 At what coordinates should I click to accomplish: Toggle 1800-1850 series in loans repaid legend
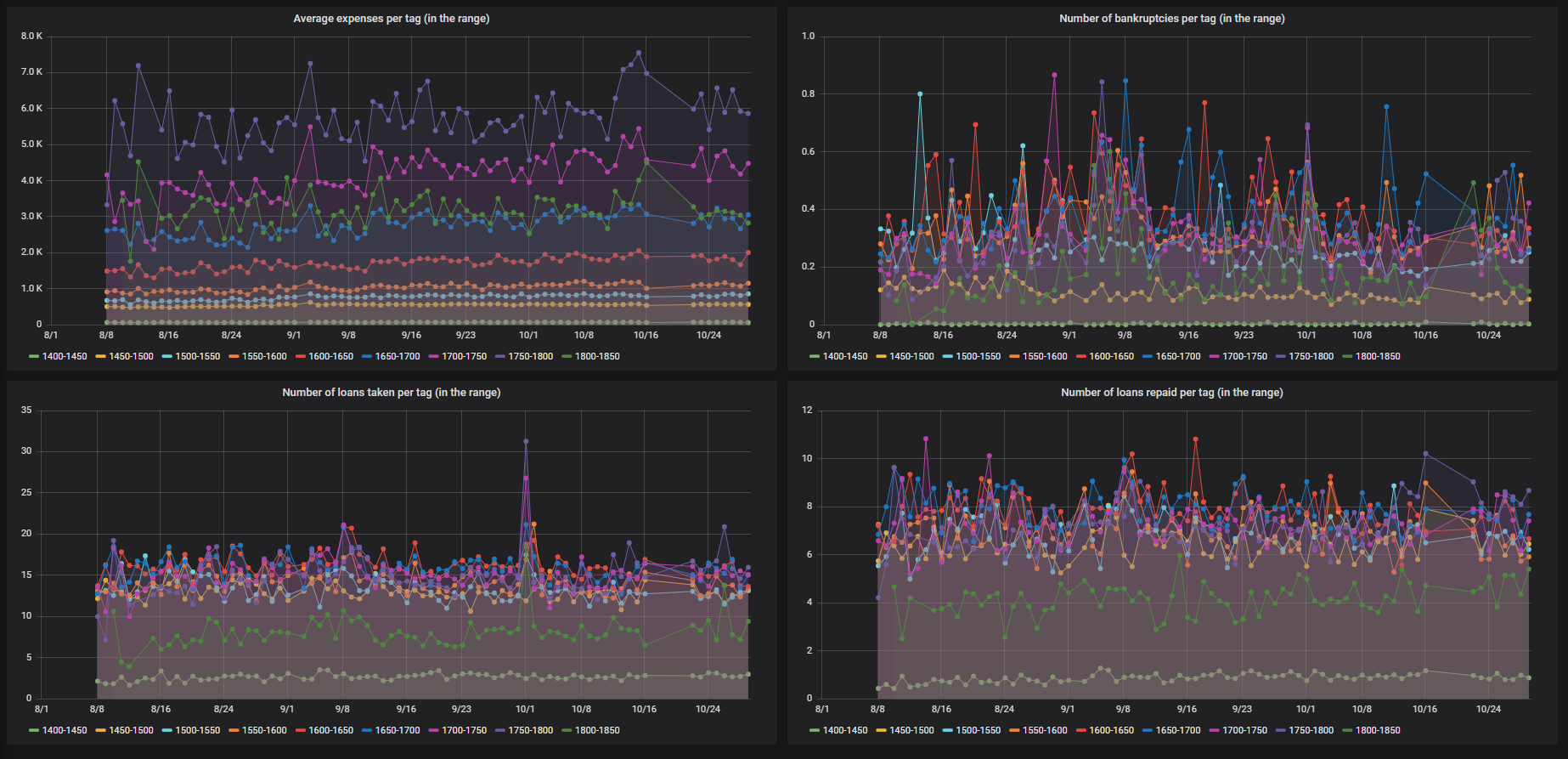[x=1371, y=730]
